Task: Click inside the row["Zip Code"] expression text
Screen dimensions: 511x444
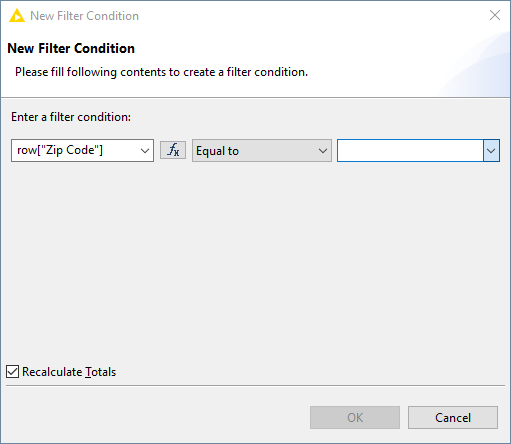Action: (x=60, y=150)
